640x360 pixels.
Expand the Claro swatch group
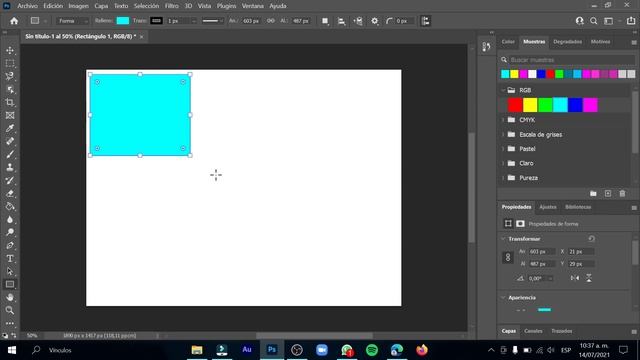[503, 163]
